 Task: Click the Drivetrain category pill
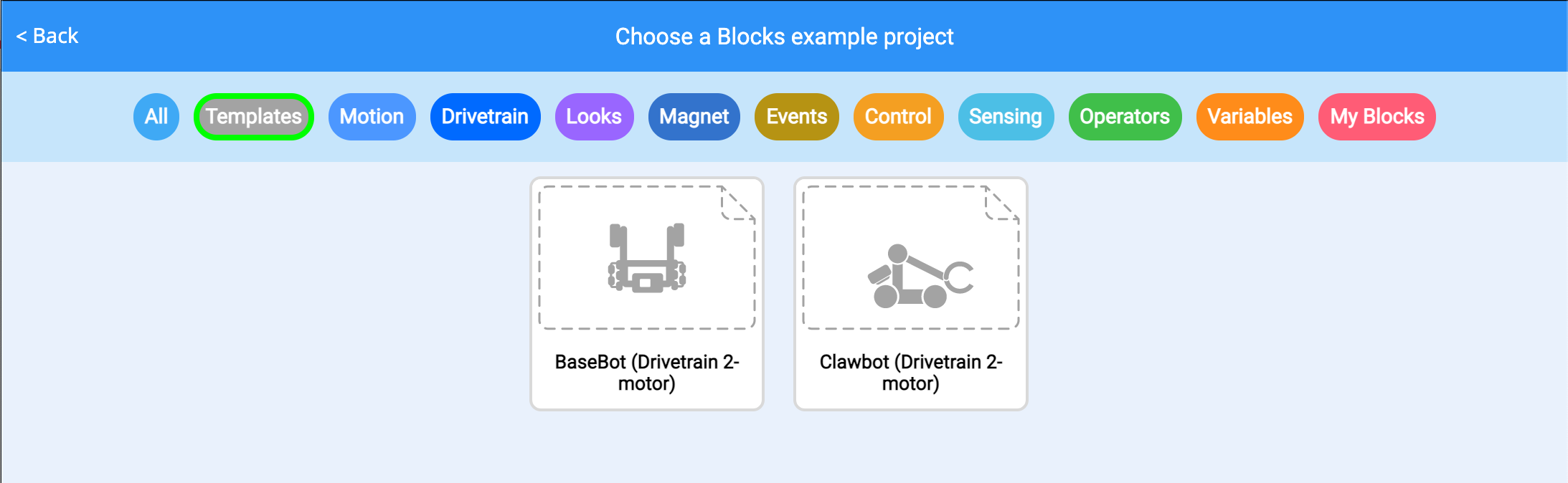(485, 116)
